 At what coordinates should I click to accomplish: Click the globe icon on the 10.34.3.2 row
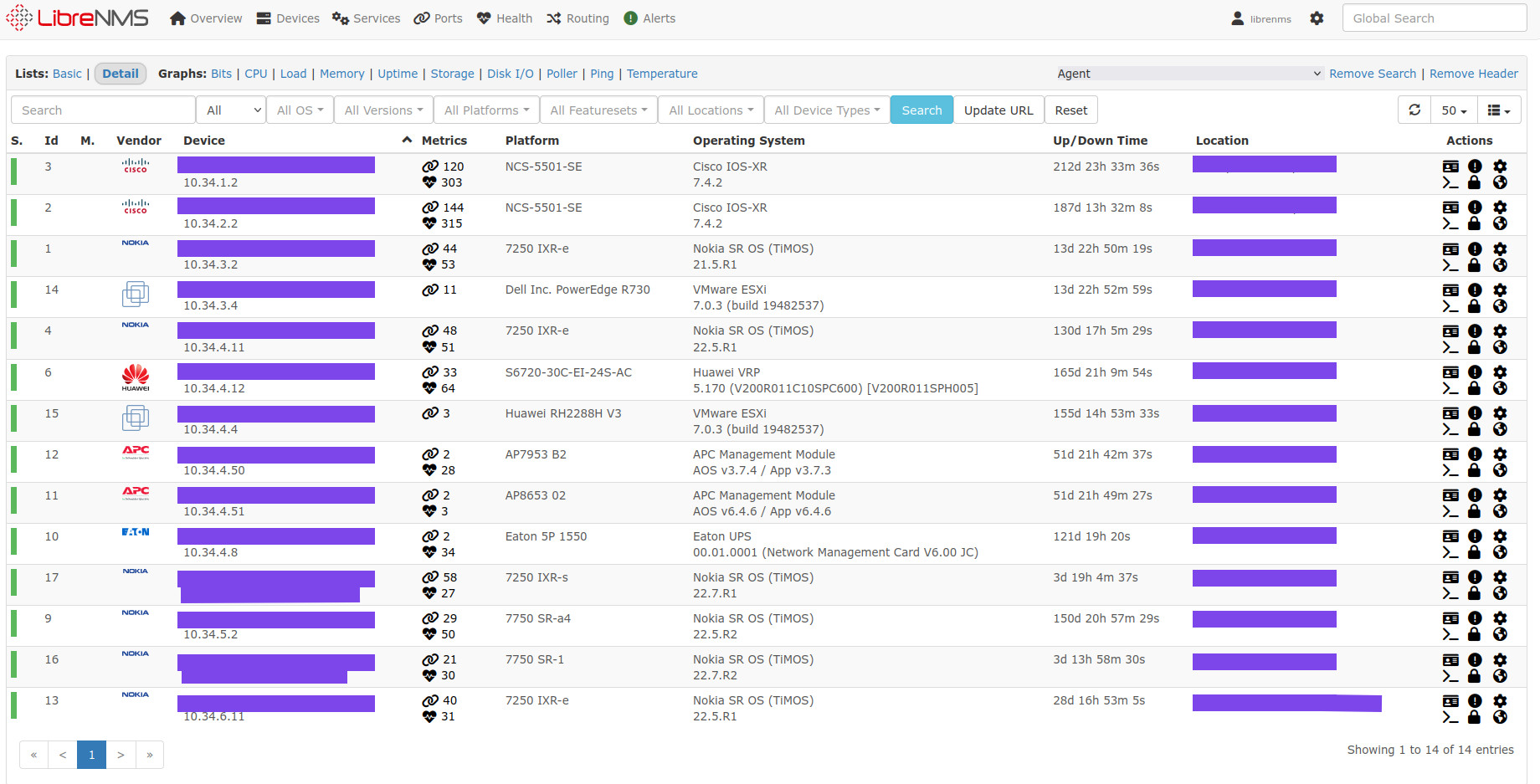[x=1500, y=264]
